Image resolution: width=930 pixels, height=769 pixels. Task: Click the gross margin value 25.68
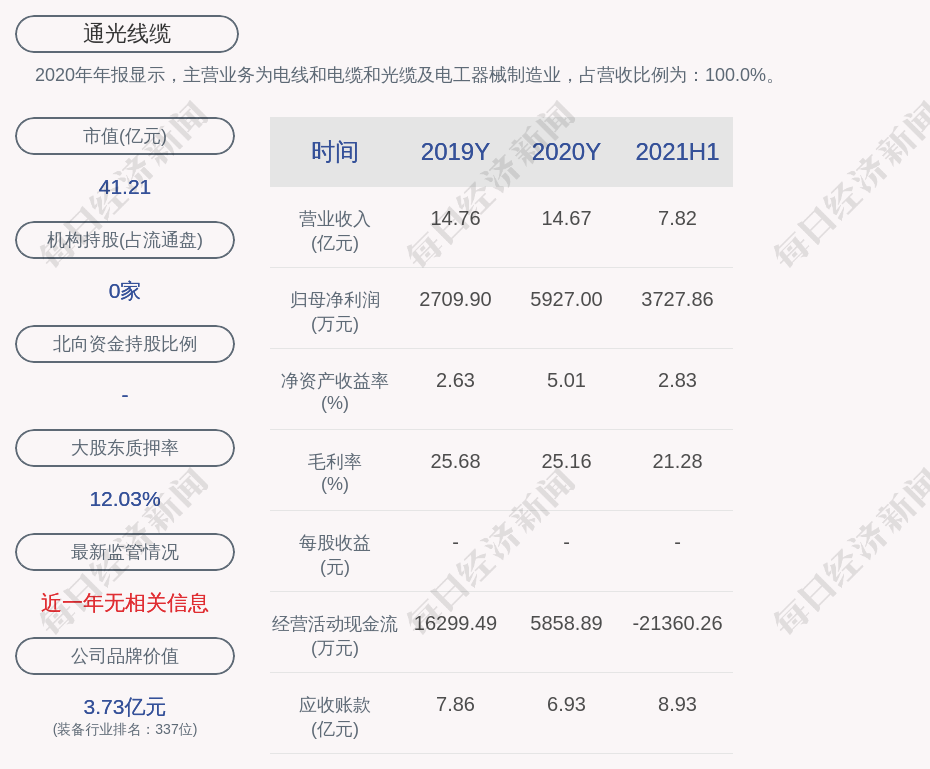coord(455,461)
